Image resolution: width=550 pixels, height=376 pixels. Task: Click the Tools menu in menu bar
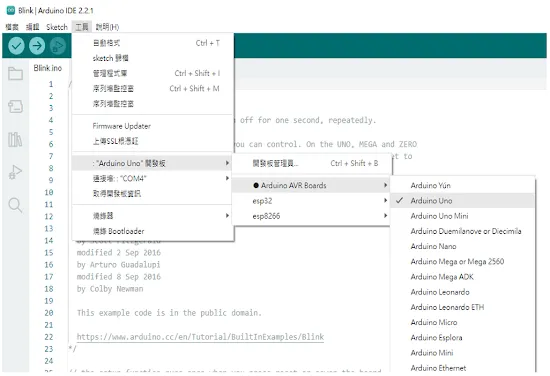pyautogui.click(x=82, y=27)
